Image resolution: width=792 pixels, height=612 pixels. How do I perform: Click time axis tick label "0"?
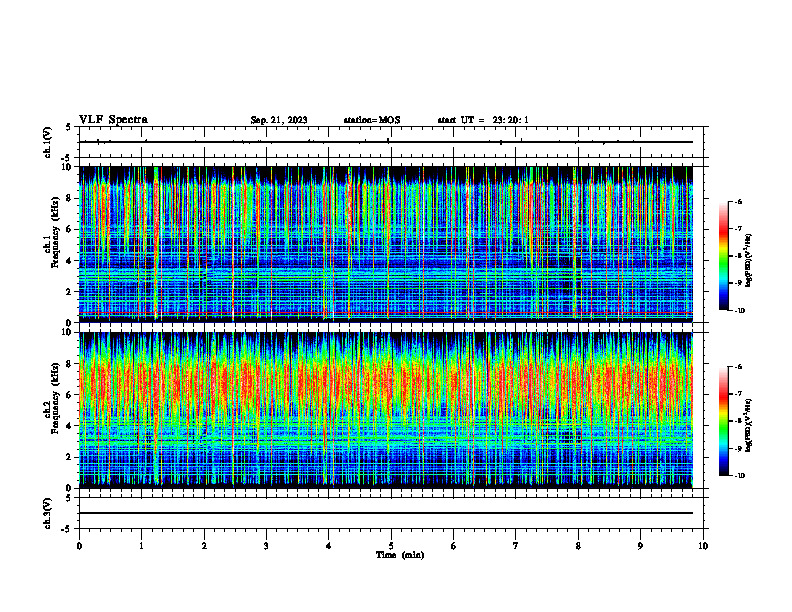point(79,546)
